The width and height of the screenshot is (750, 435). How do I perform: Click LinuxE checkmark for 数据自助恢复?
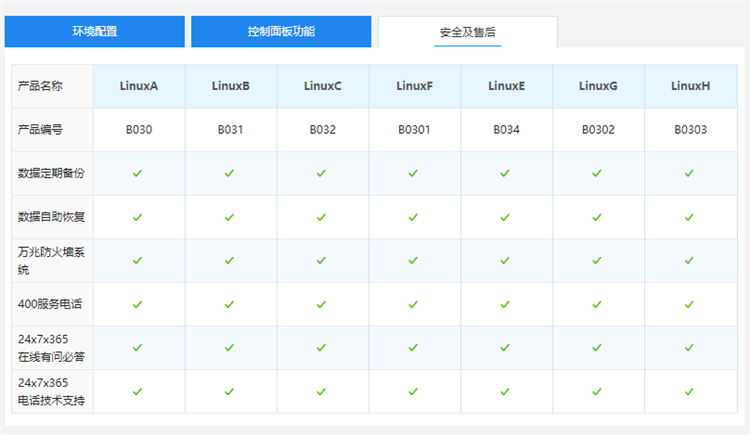click(505, 217)
